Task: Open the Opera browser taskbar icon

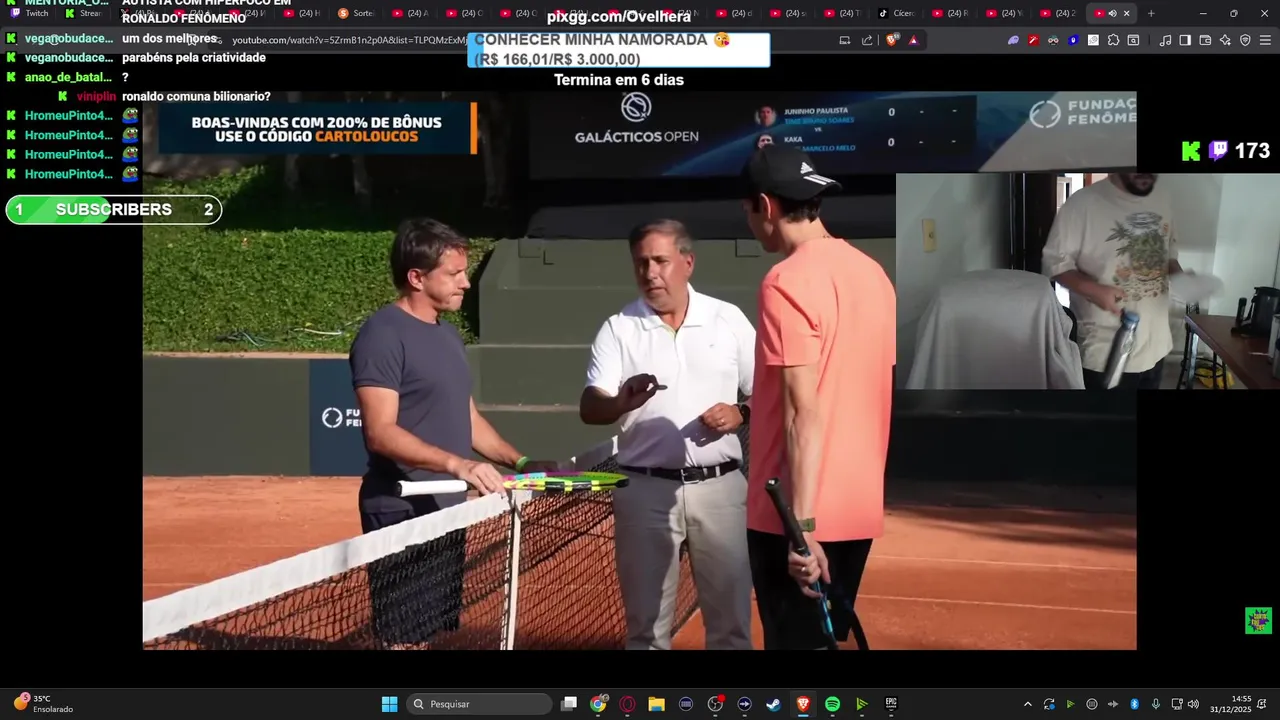Action: (627, 704)
